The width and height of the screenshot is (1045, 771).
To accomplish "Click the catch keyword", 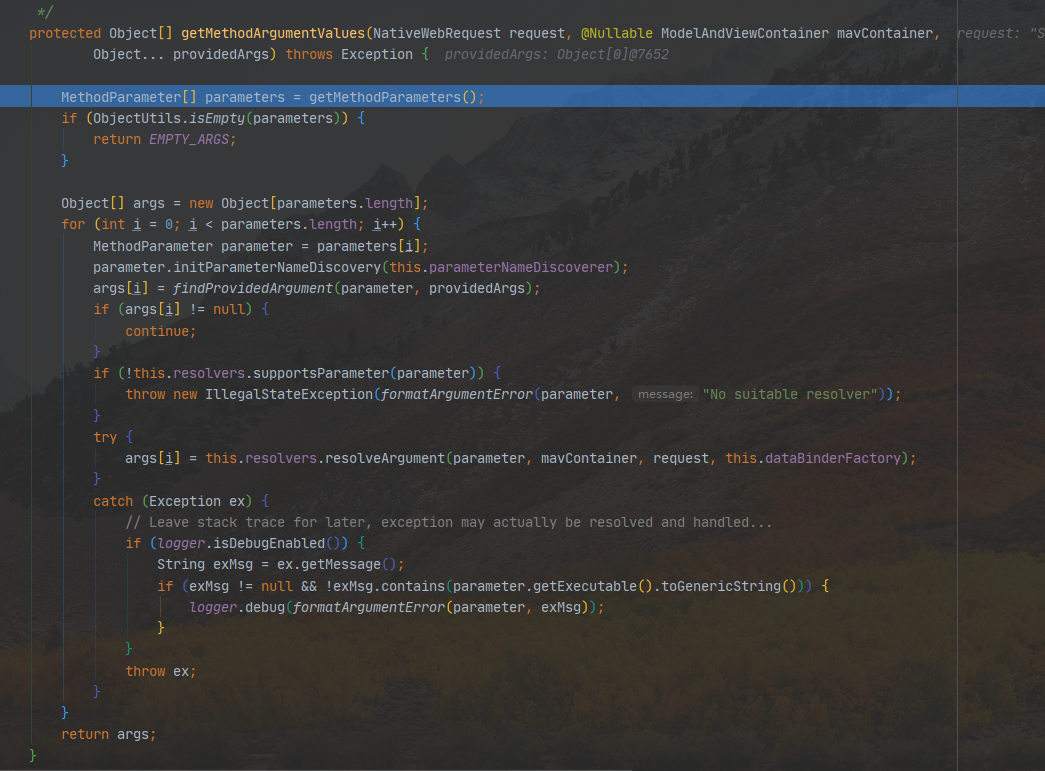I will 113,501.
